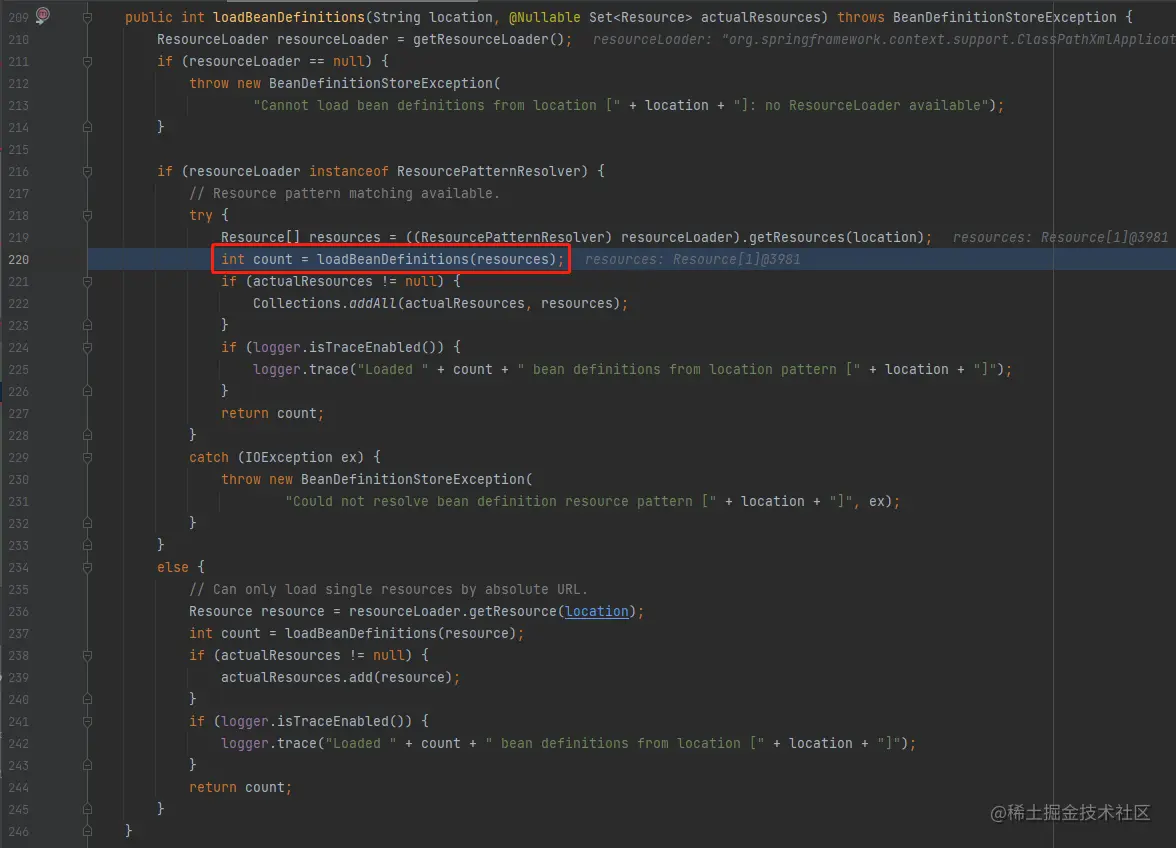Collapse the resourceLoader null check fold, line 211
1176x848 pixels.
pos(87,61)
